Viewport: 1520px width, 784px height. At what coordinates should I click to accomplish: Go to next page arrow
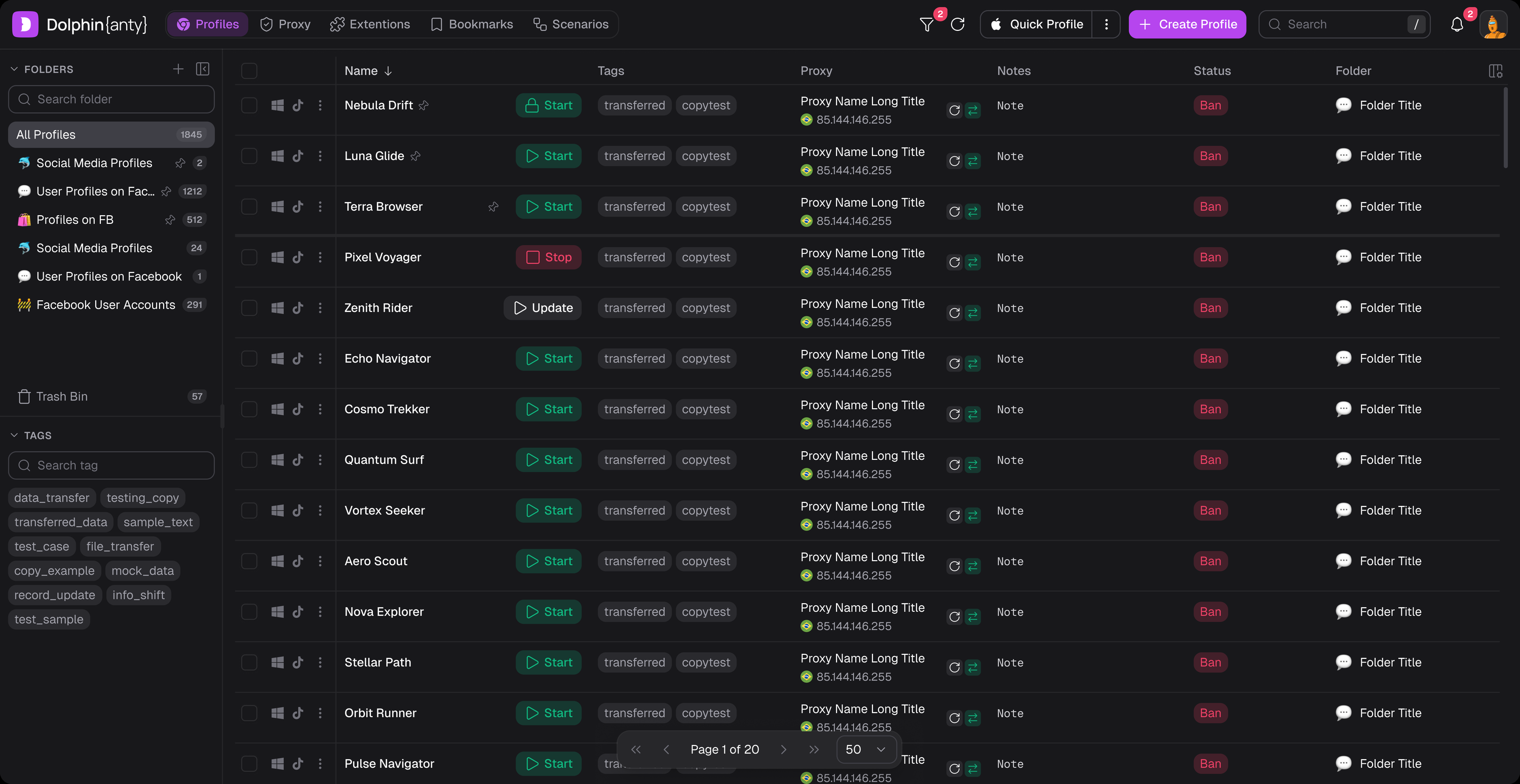point(784,749)
